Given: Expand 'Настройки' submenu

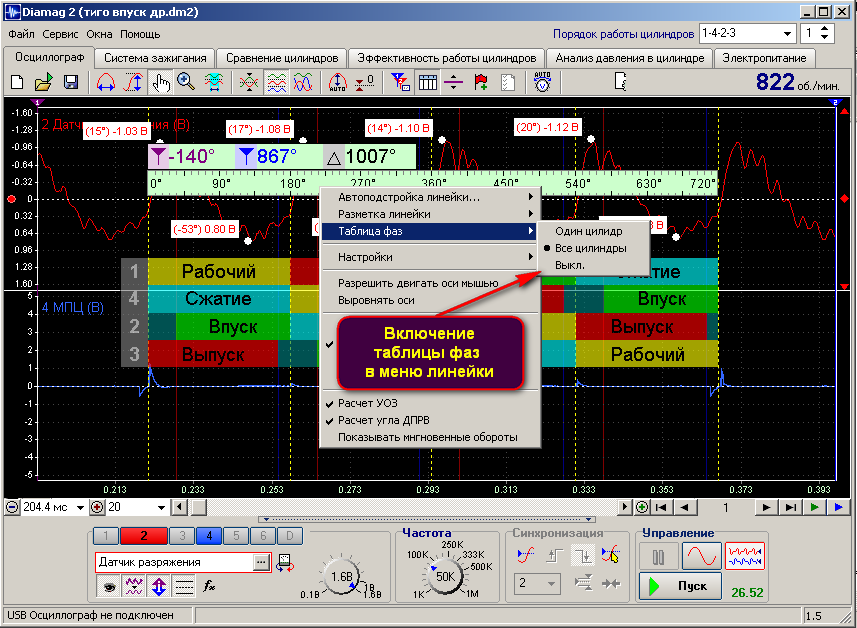Looking at the screenshot, I should 431,257.
